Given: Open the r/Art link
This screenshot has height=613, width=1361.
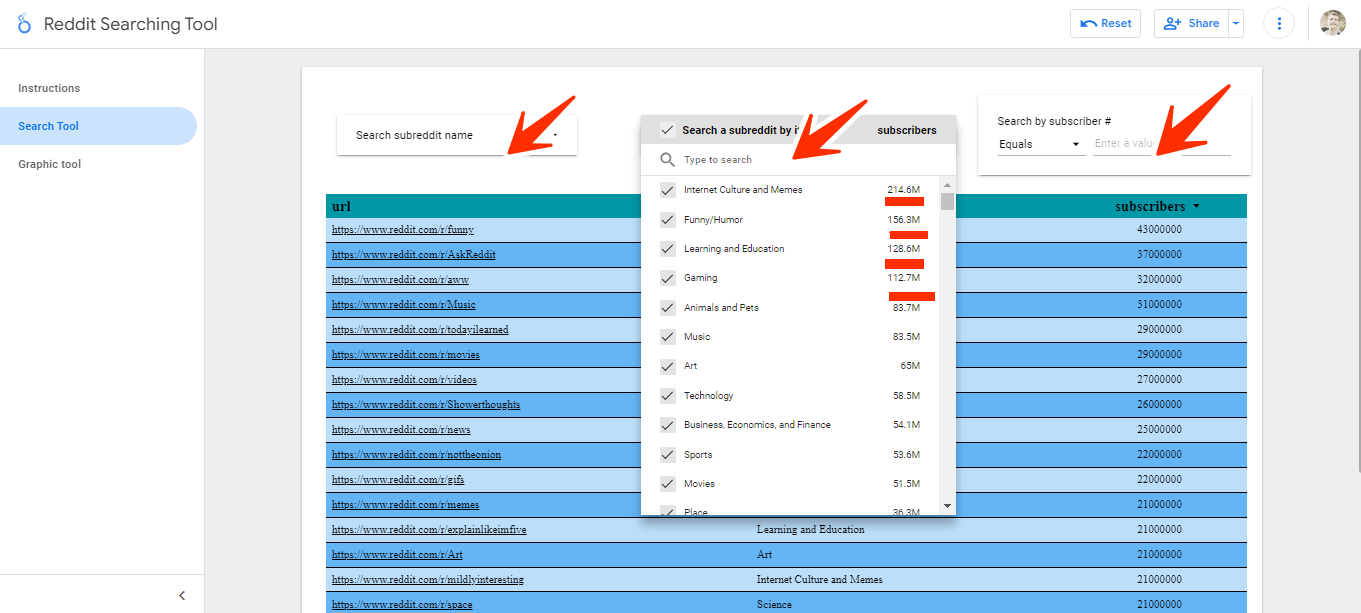Looking at the screenshot, I should pos(397,555).
